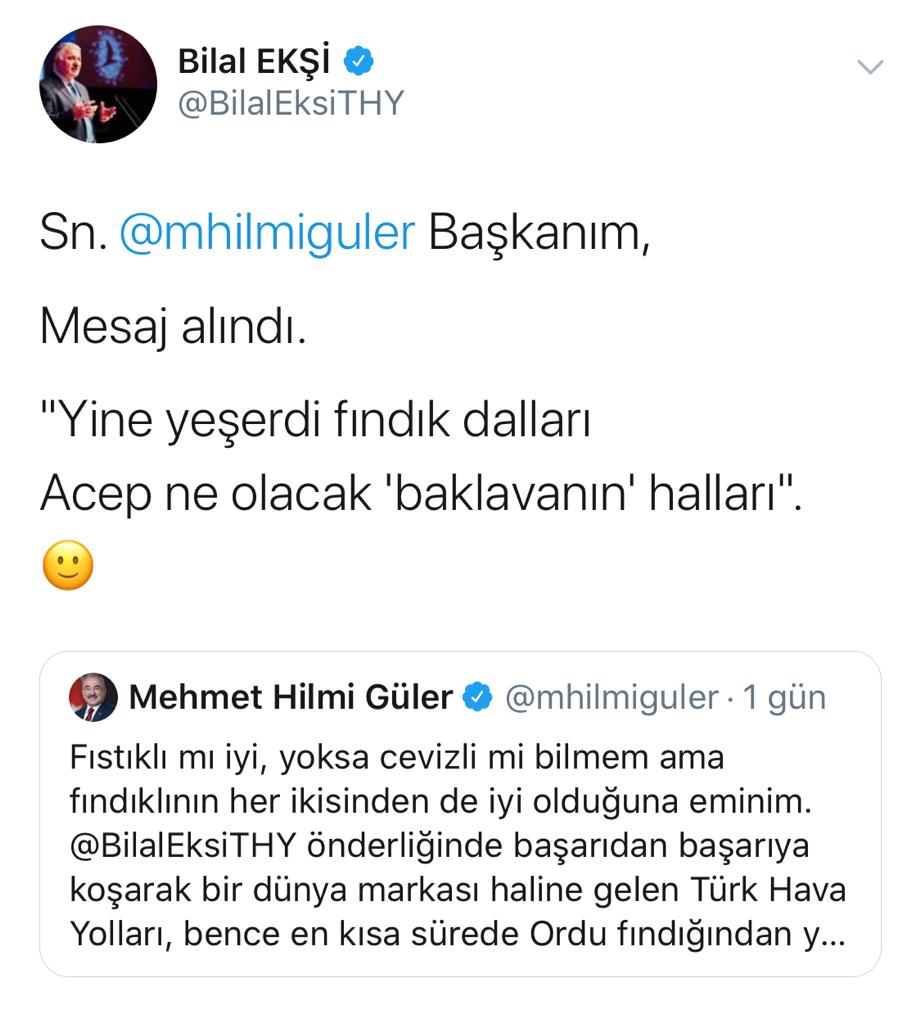Image resolution: width=921 pixels, height=1024 pixels.
Task: Click the gray @mhilmiguler handle in the quoted tweet
Action: [x=612, y=697]
